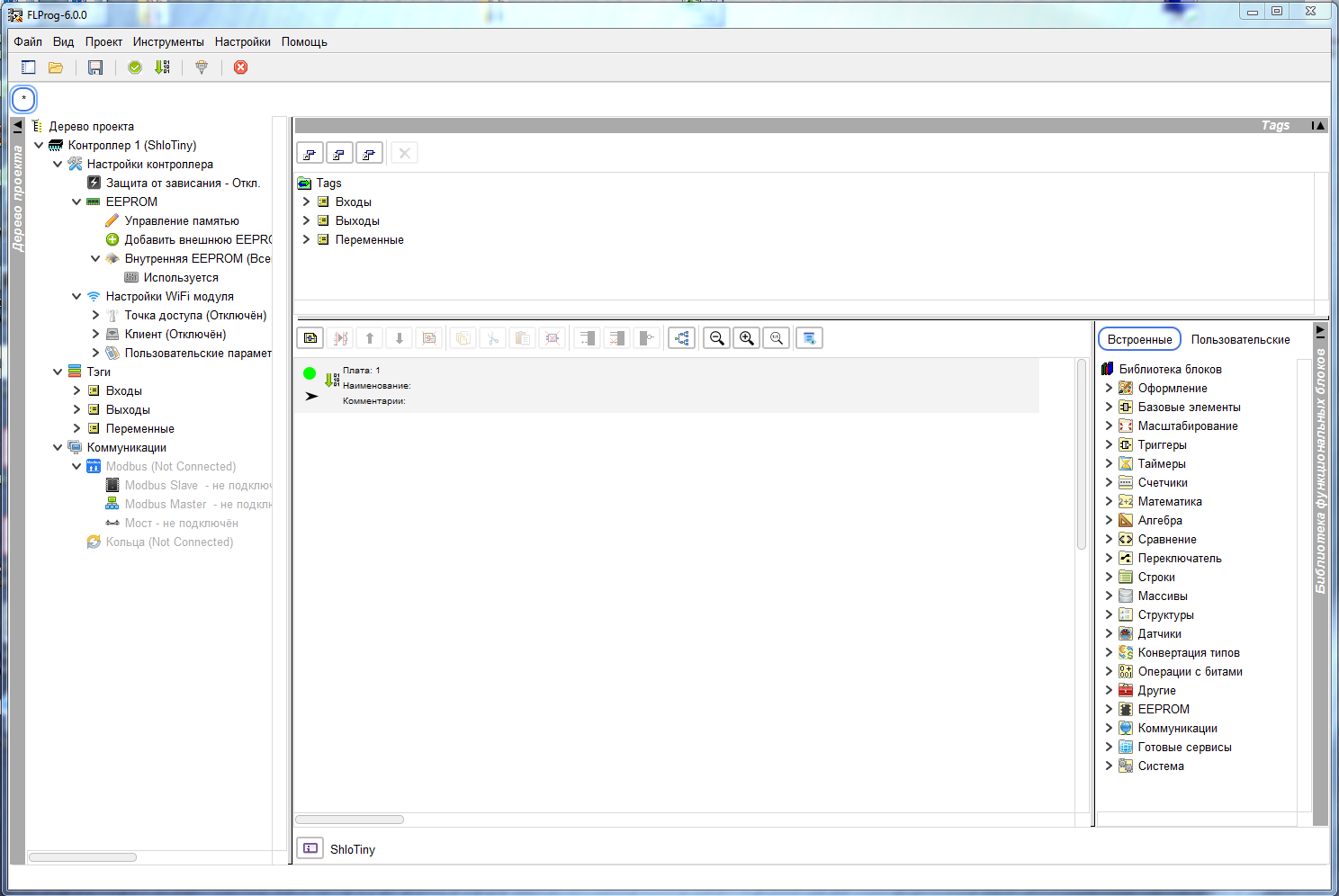Expand Переменные in the Tags panel

click(x=306, y=239)
